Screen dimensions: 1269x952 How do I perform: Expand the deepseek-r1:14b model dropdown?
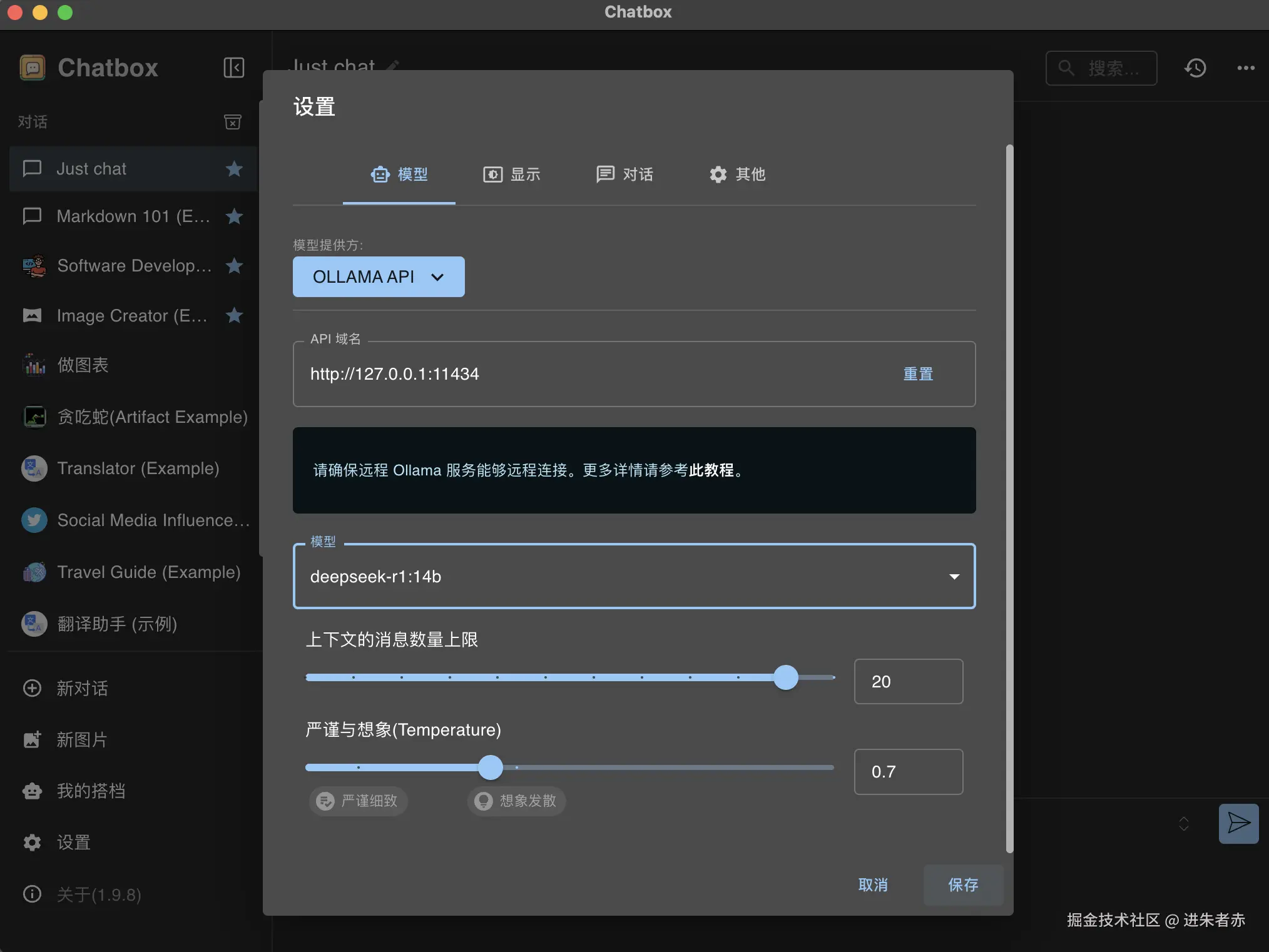point(954,576)
